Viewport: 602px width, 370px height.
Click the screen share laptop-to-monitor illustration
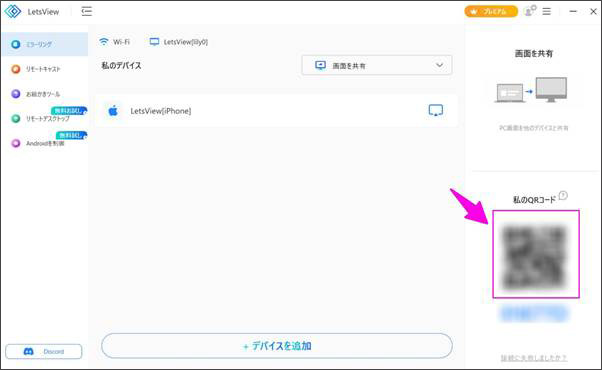click(531, 90)
